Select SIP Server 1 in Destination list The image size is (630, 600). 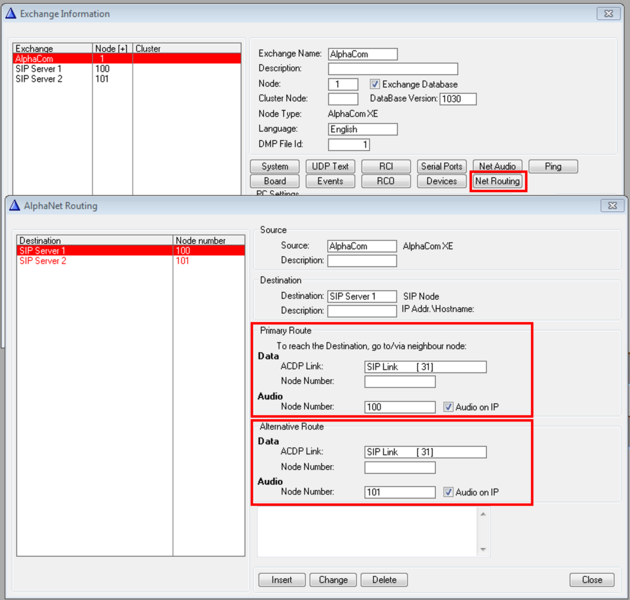[131, 251]
